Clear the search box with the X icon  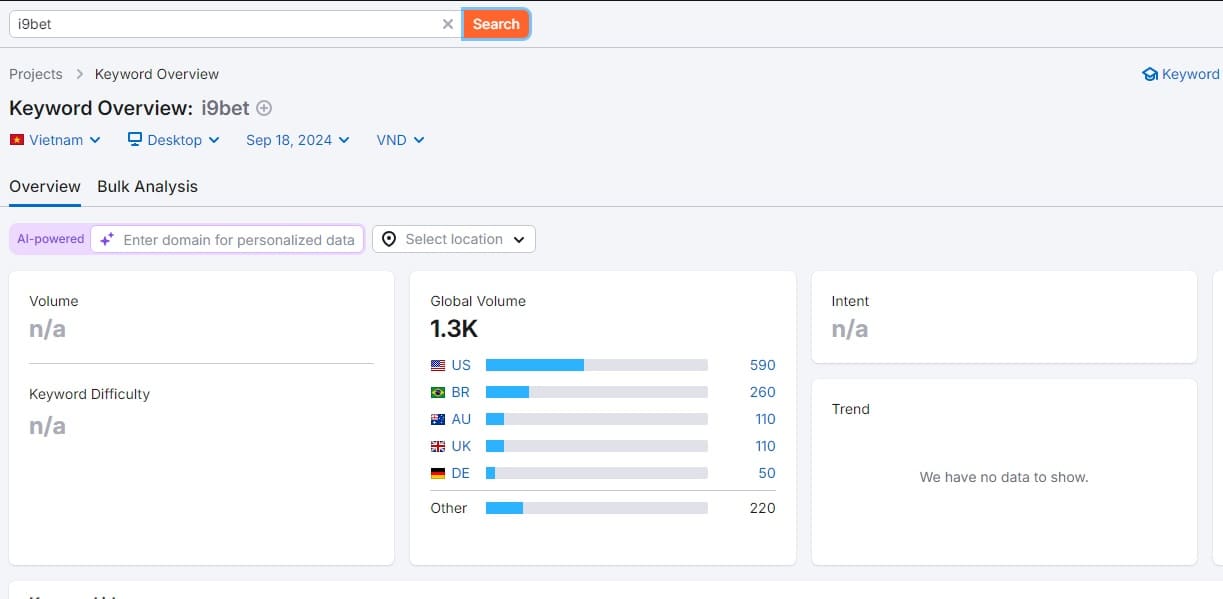click(448, 24)
